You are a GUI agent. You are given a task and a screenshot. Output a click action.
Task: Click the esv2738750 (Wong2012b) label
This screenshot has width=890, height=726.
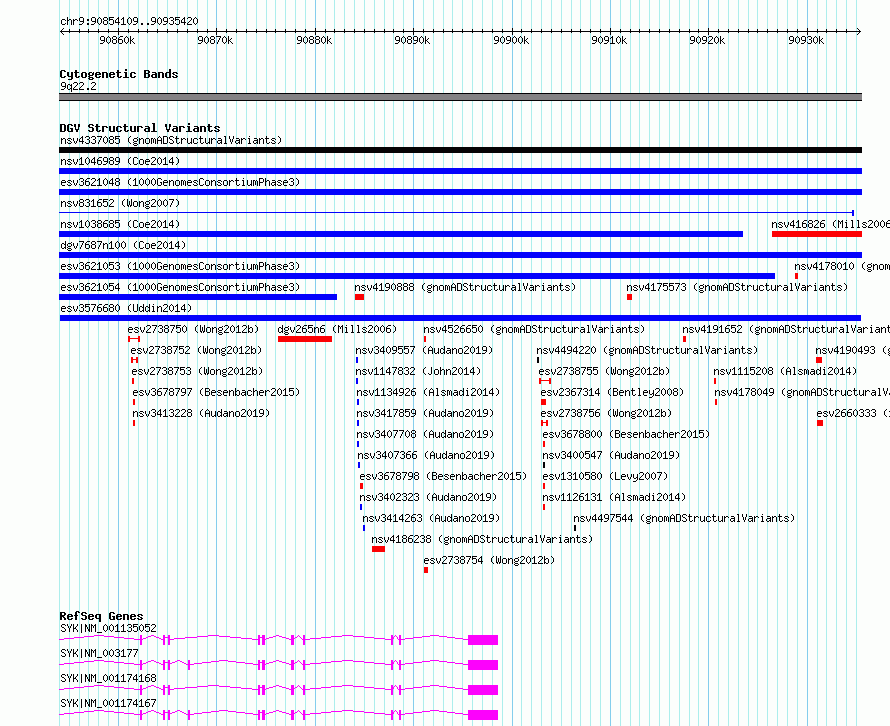(x=193, y=329)
